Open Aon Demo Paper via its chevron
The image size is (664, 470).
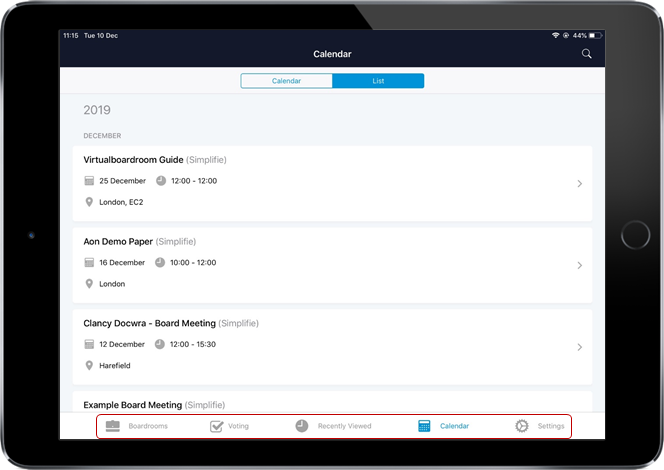[580, 265]
